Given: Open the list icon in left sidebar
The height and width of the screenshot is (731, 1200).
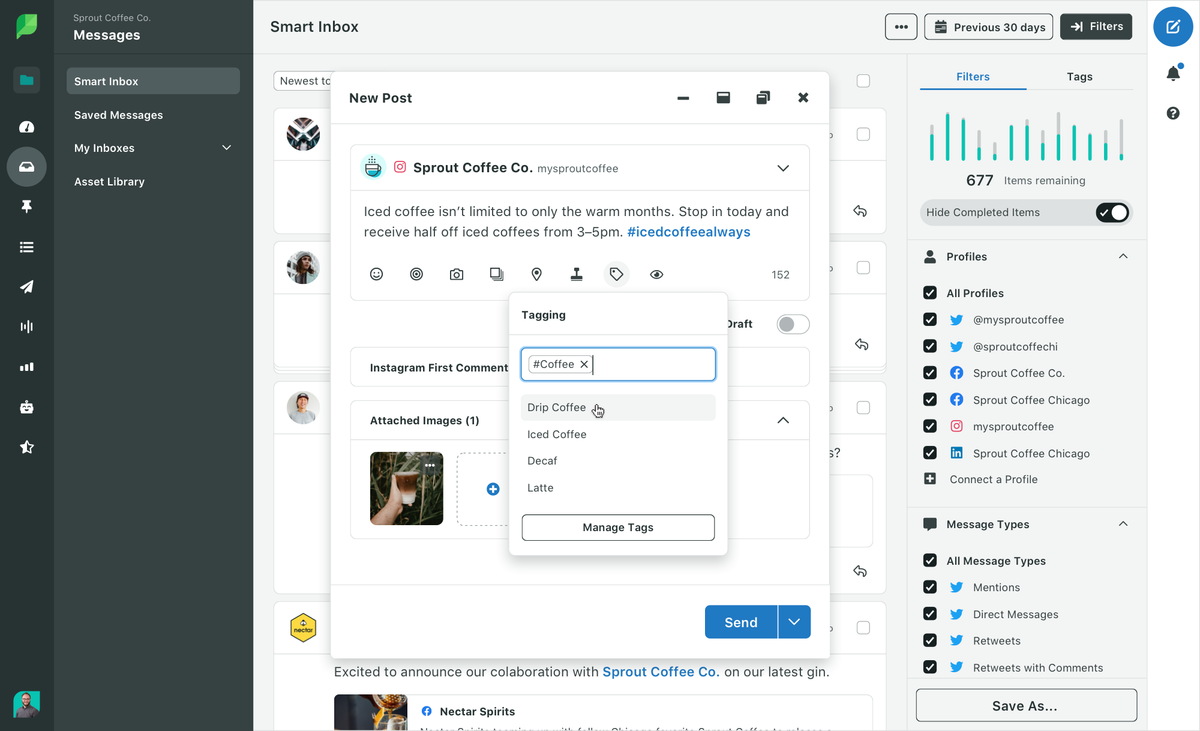Looking at the screenshot, I should (27, 247).
